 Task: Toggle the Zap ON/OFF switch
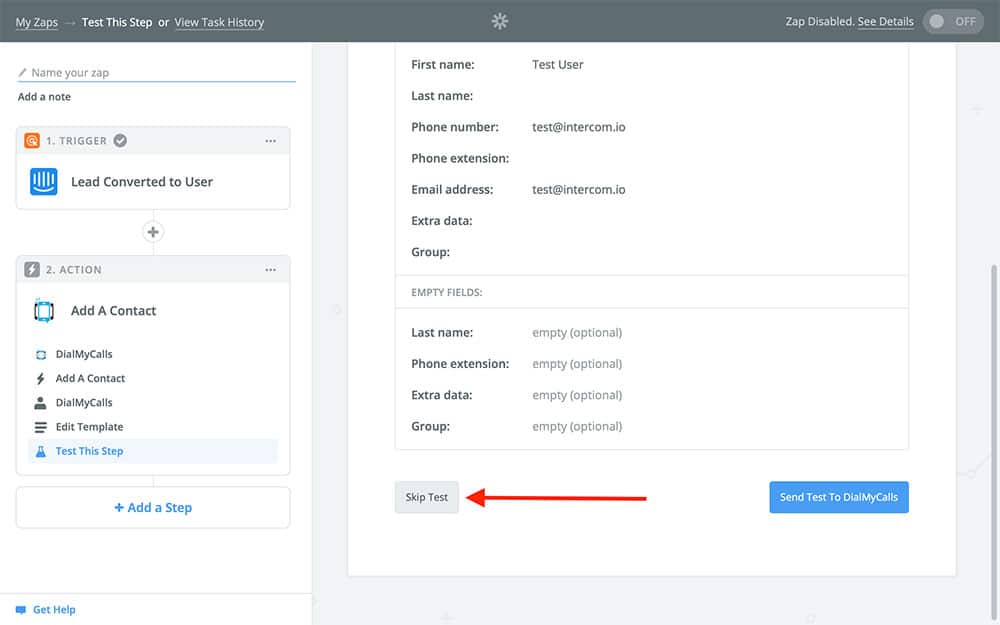953,22
